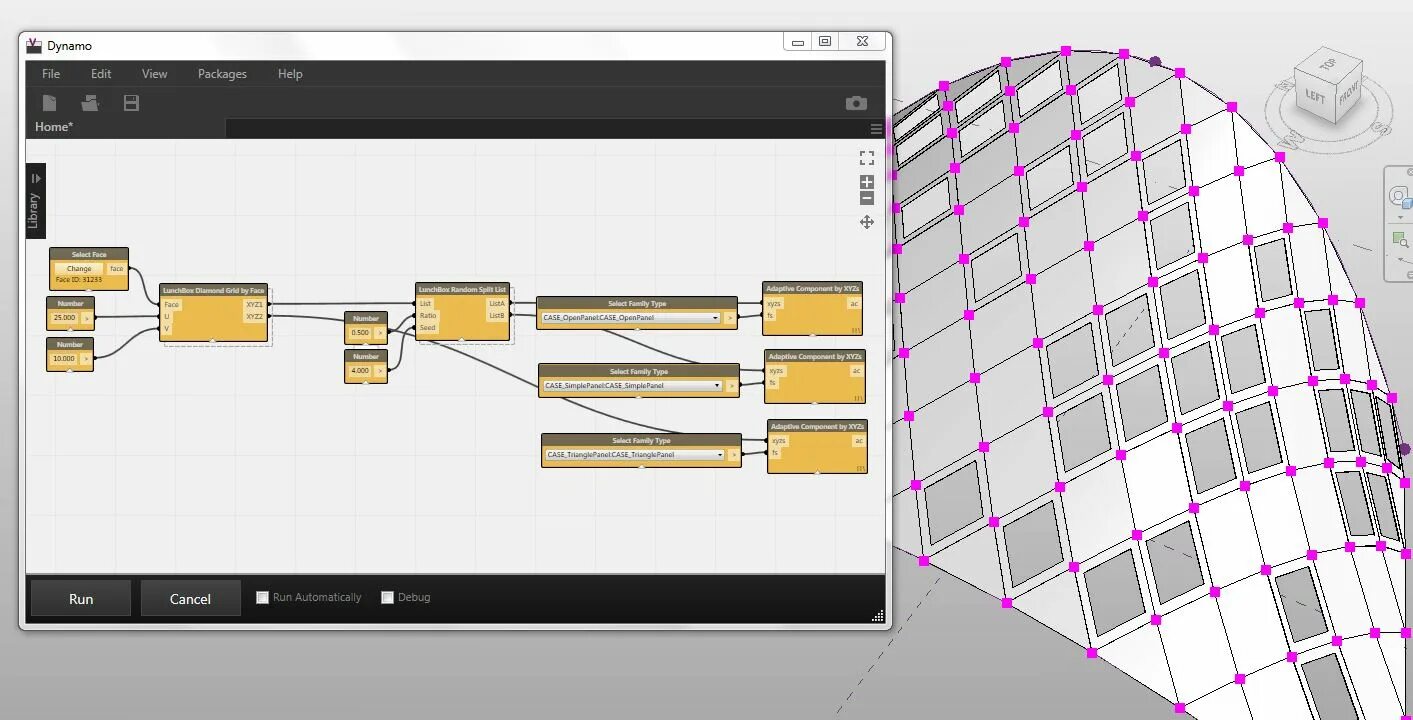Click the XYZ2 output port on Diamond Grid
1413x720 pixels.
point(254,316)
